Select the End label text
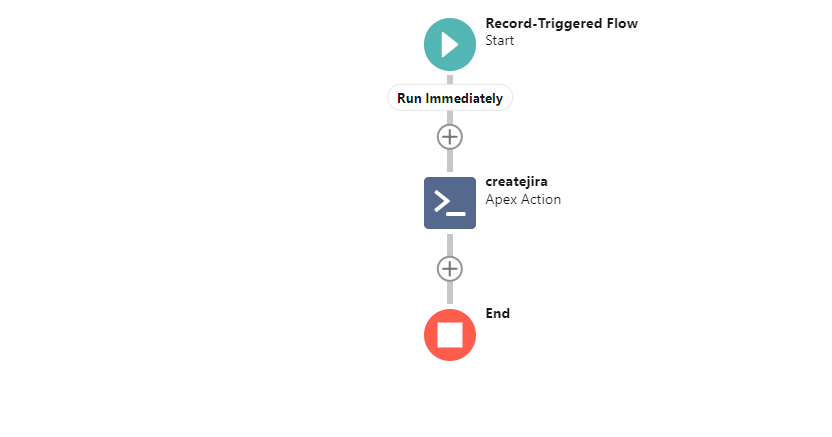The height and width of the screenshot is (437, 832). pyautogui.click(x=497, y=313)
